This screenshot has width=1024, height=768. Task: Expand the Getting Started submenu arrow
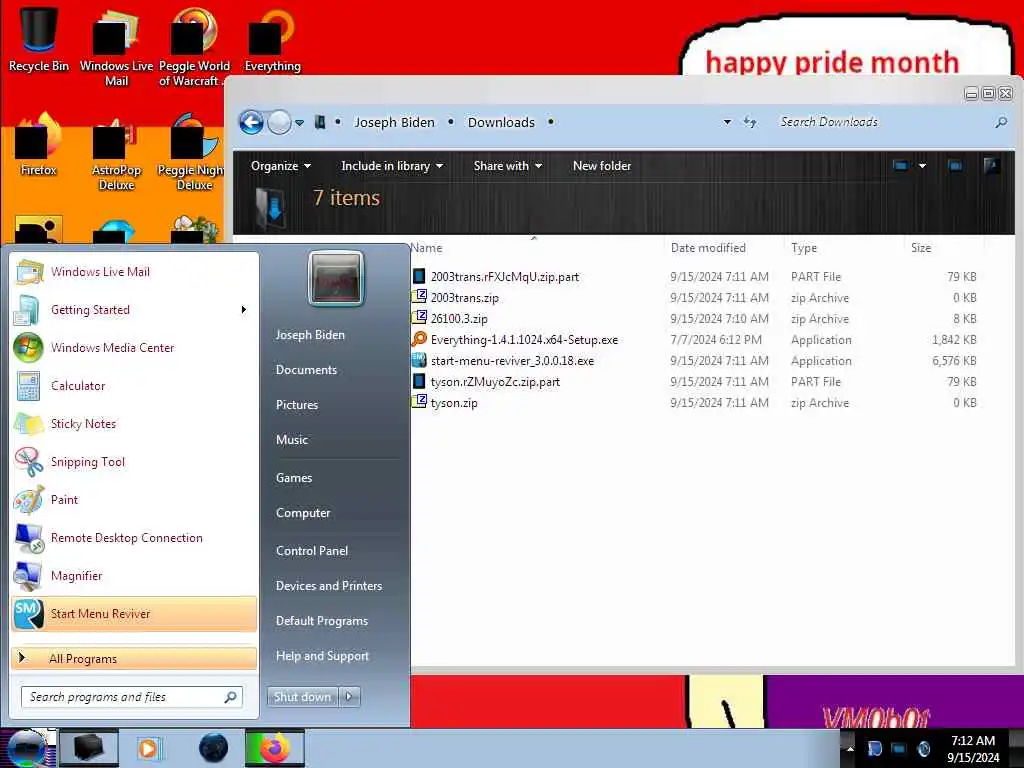click(244, 310)
